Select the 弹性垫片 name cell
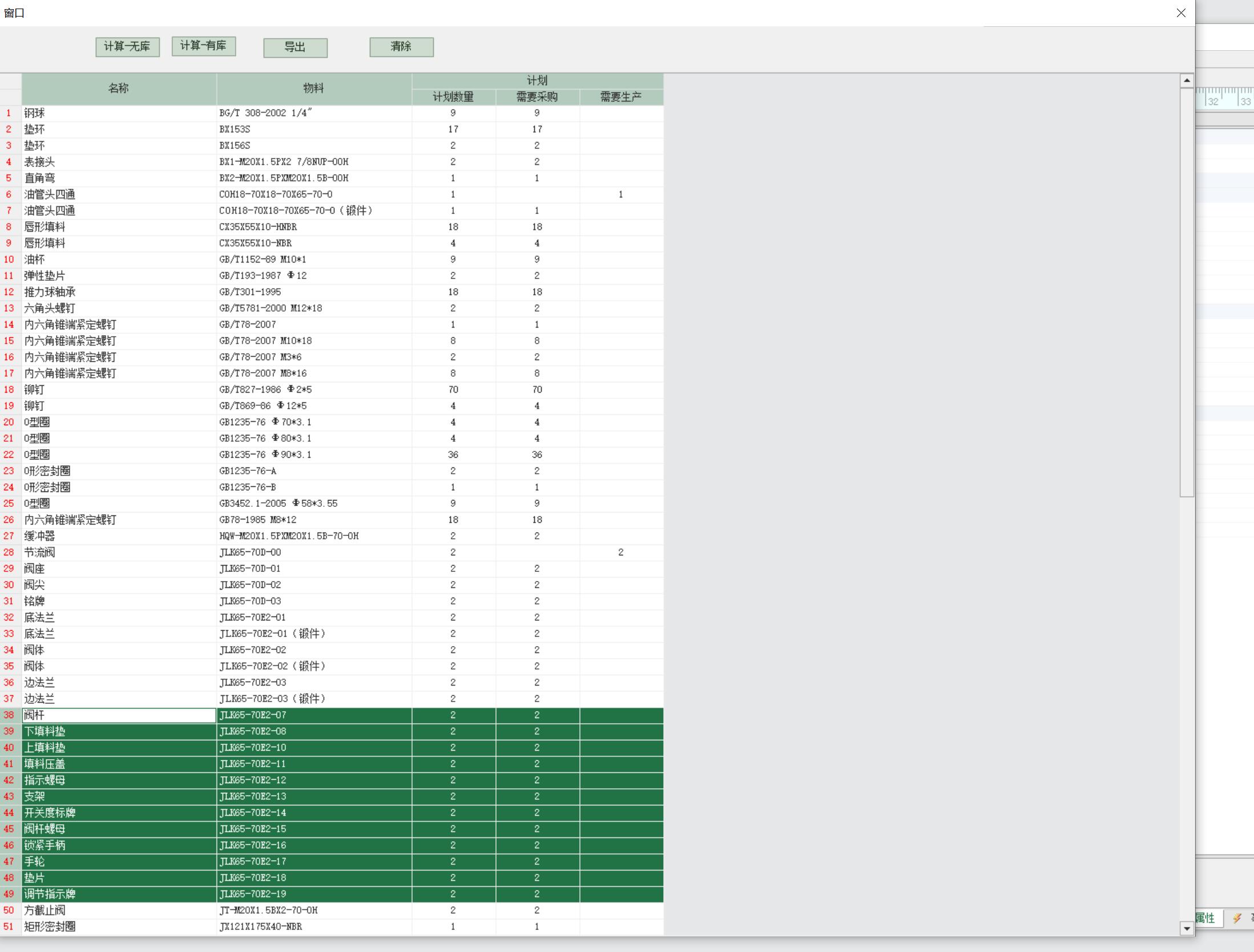1254x952 pixels. pyautogui.click(x=119, y=276)
